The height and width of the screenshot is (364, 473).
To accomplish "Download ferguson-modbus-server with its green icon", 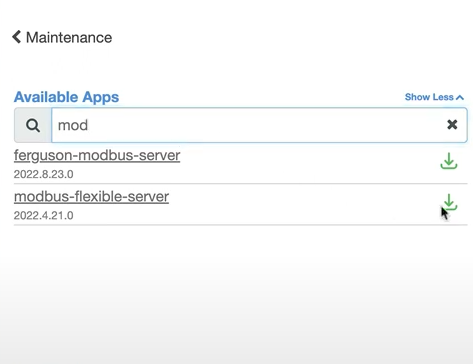I will [x=449, y=161].
